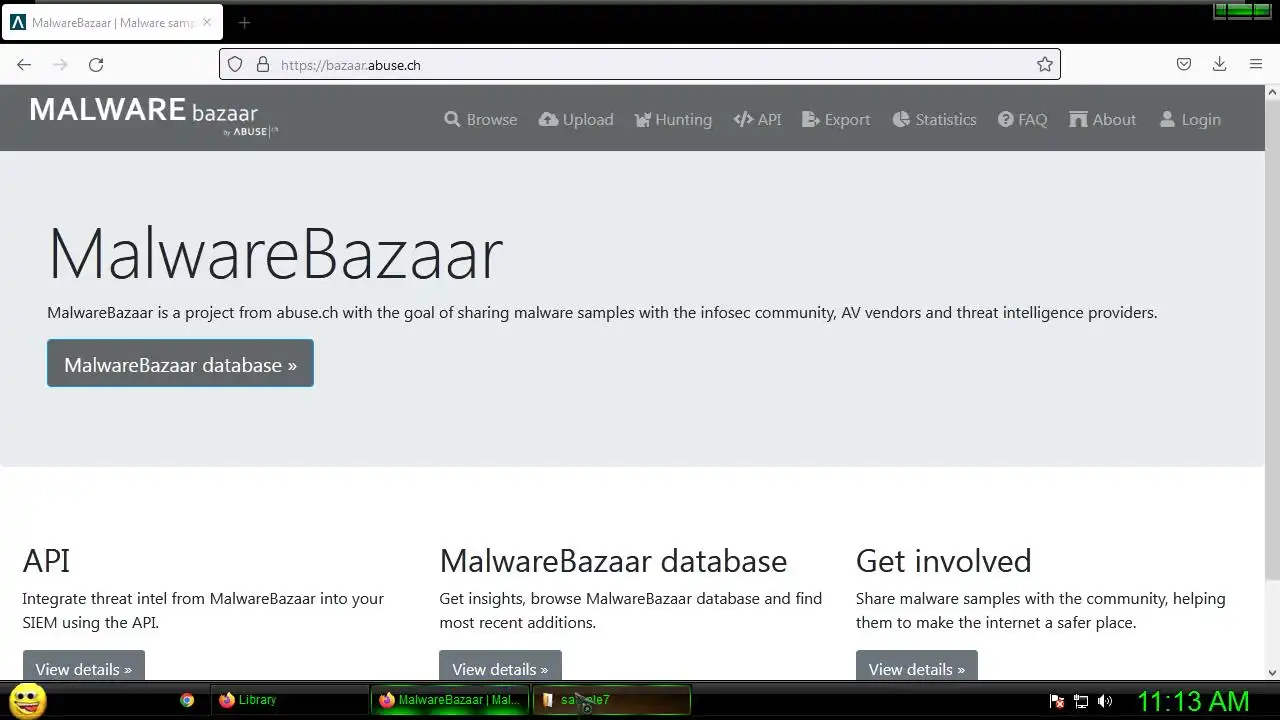1280x720 pixels.
Task: Click the MalwareBazaar main heading
Action: pos(275,253)
